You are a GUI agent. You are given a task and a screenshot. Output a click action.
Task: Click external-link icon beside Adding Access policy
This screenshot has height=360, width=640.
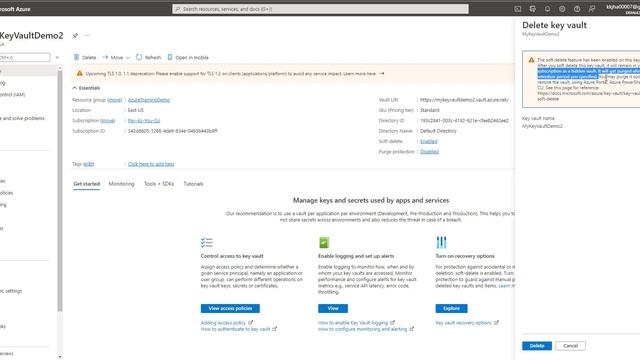pos(251,322)
